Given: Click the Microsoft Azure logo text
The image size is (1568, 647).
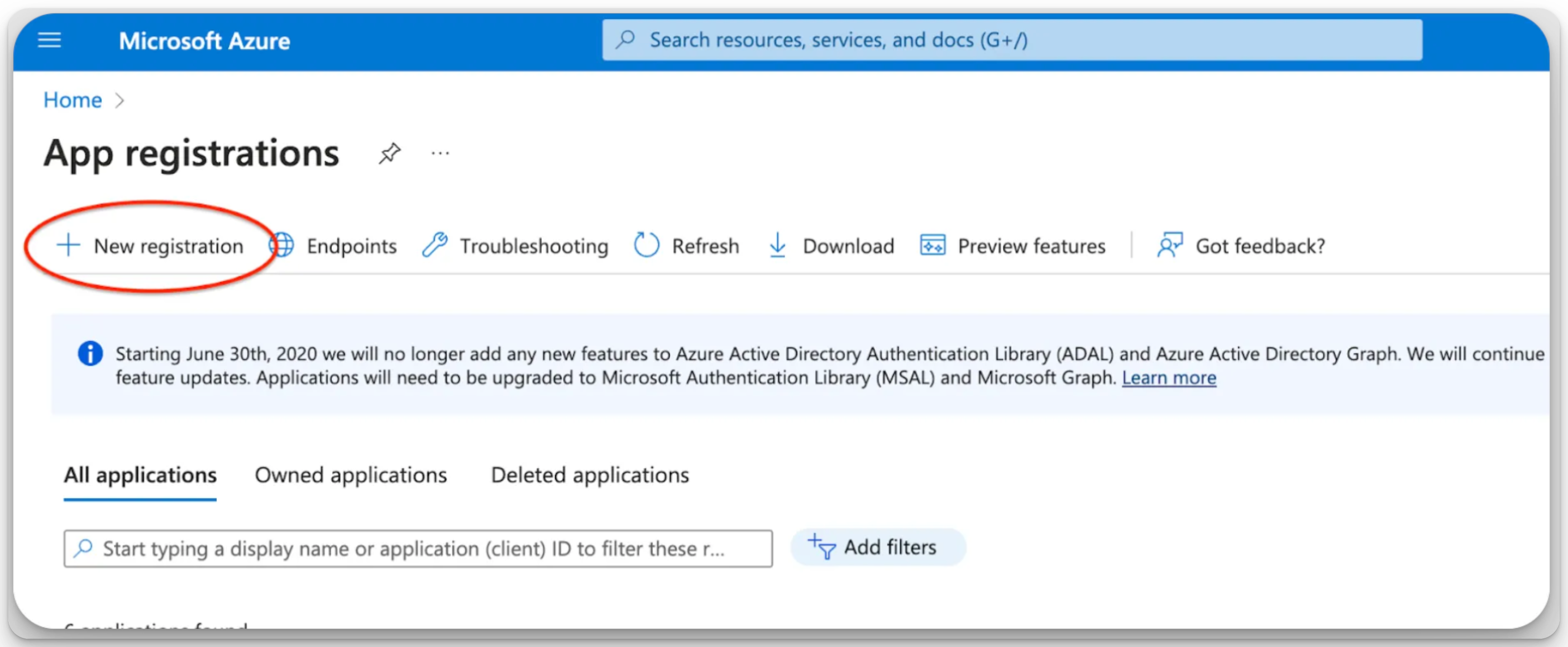Looking at the screenshot, I should tap(205, 41).
